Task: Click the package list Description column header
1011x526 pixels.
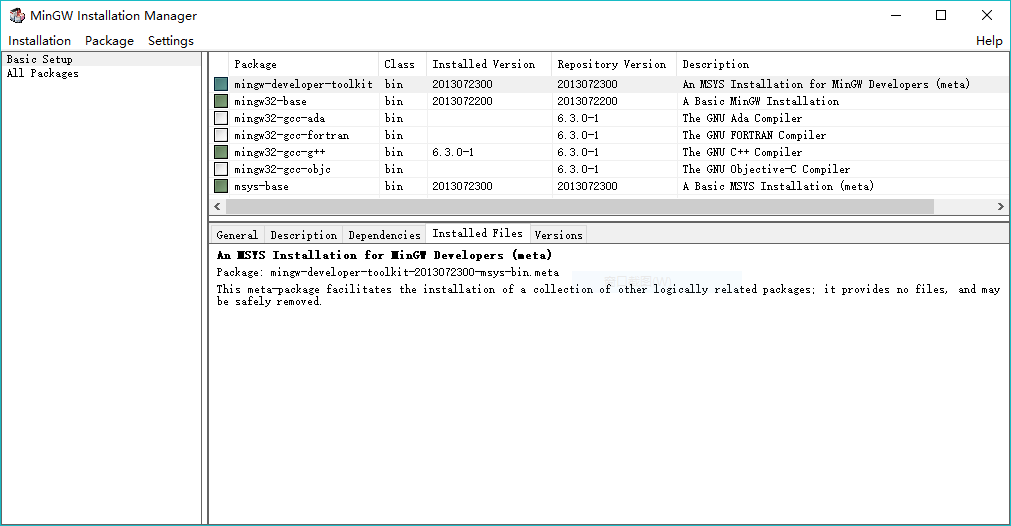Action: click(x=843, y=64)
